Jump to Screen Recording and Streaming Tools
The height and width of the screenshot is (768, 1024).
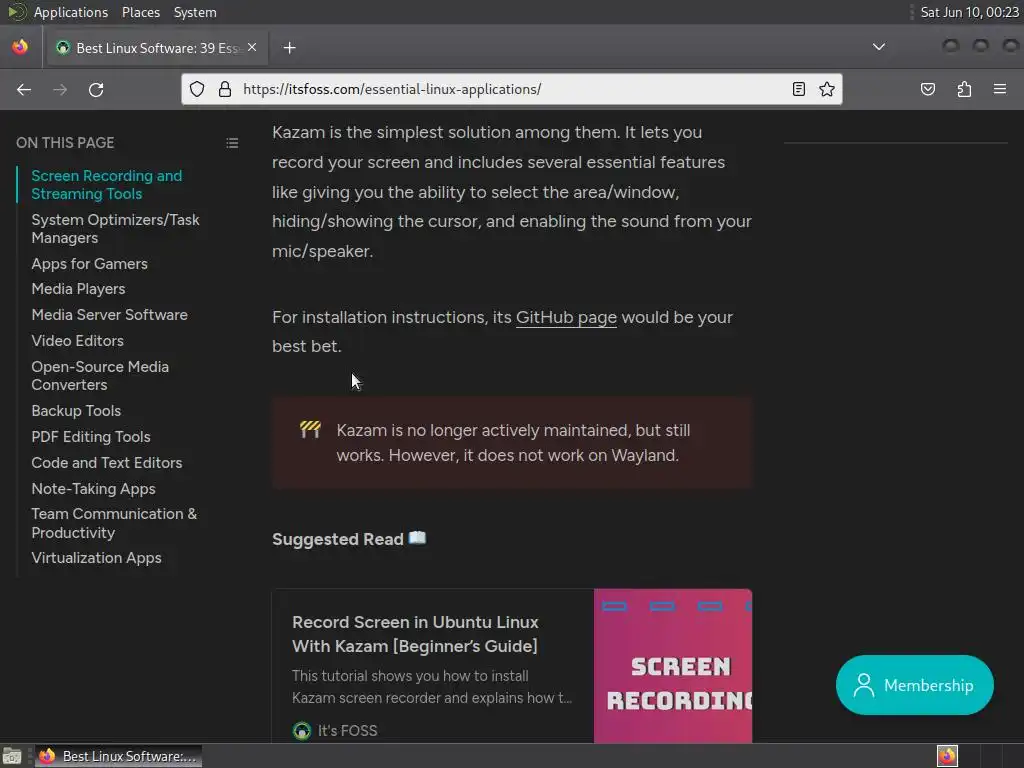(106, 185)
